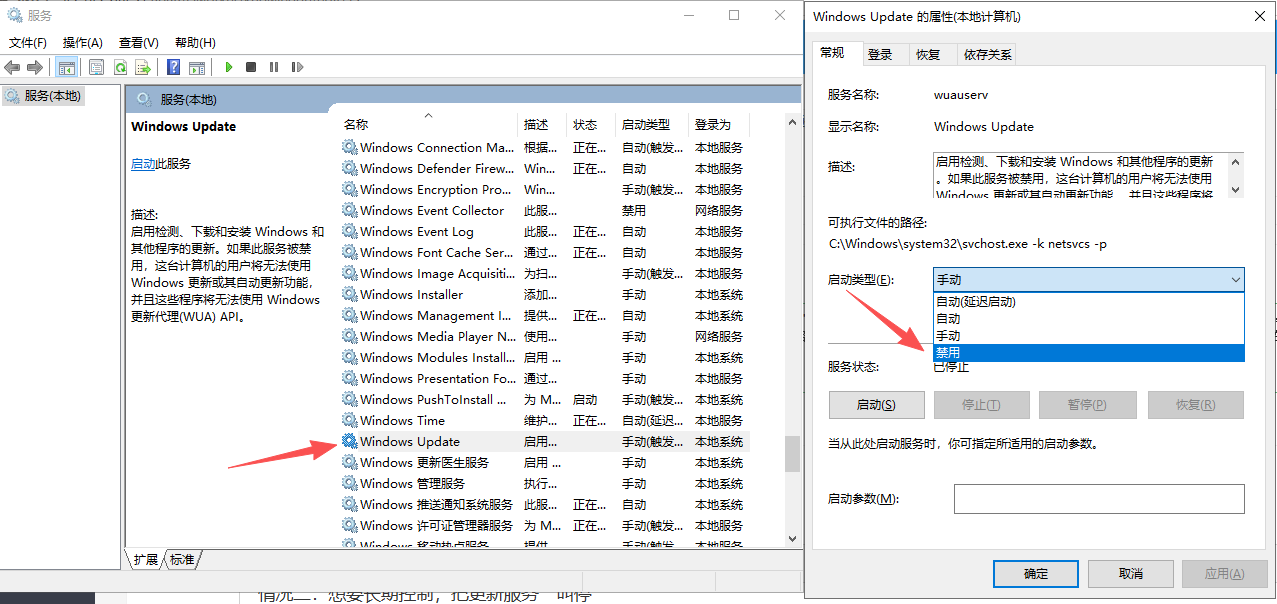Stop the service with the square toolbar icon
Image resolution: width=1277 pixels, height=604 pixels.
point(251,67)
